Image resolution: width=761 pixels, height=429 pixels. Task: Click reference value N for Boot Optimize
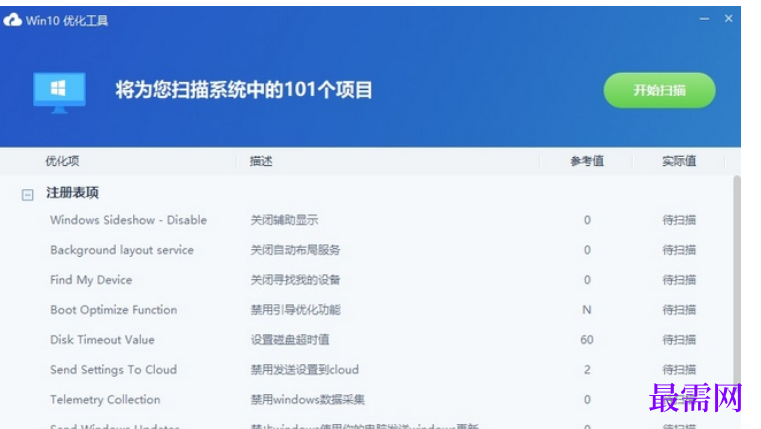point(587,310)
